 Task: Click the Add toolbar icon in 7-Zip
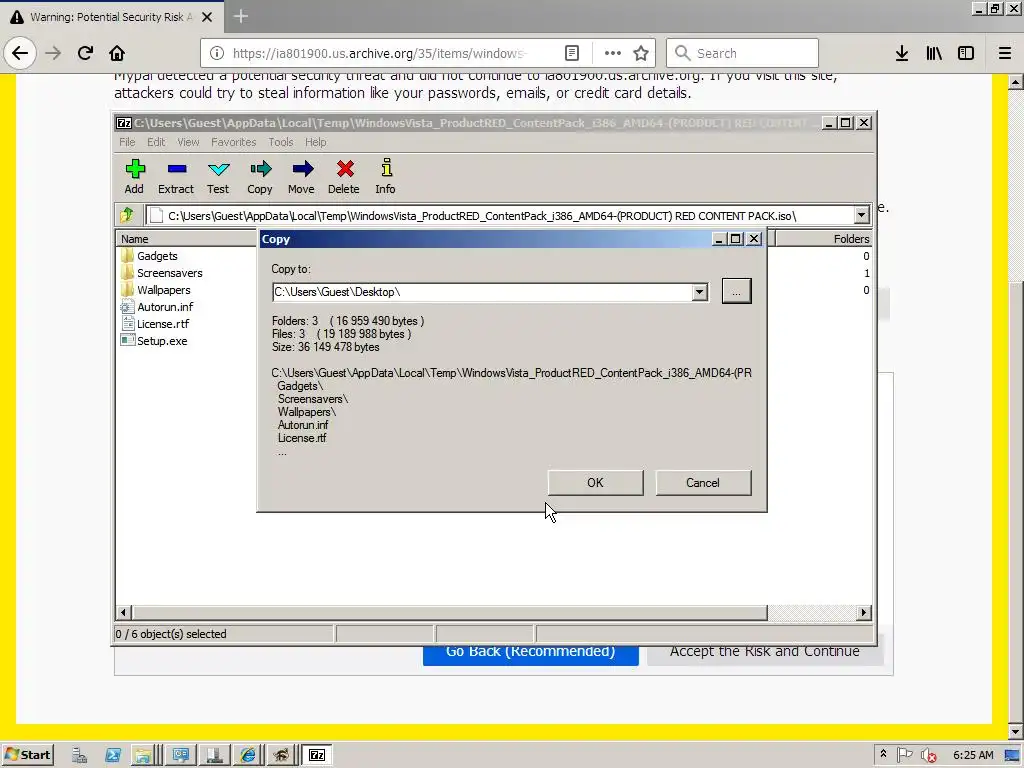135,176
